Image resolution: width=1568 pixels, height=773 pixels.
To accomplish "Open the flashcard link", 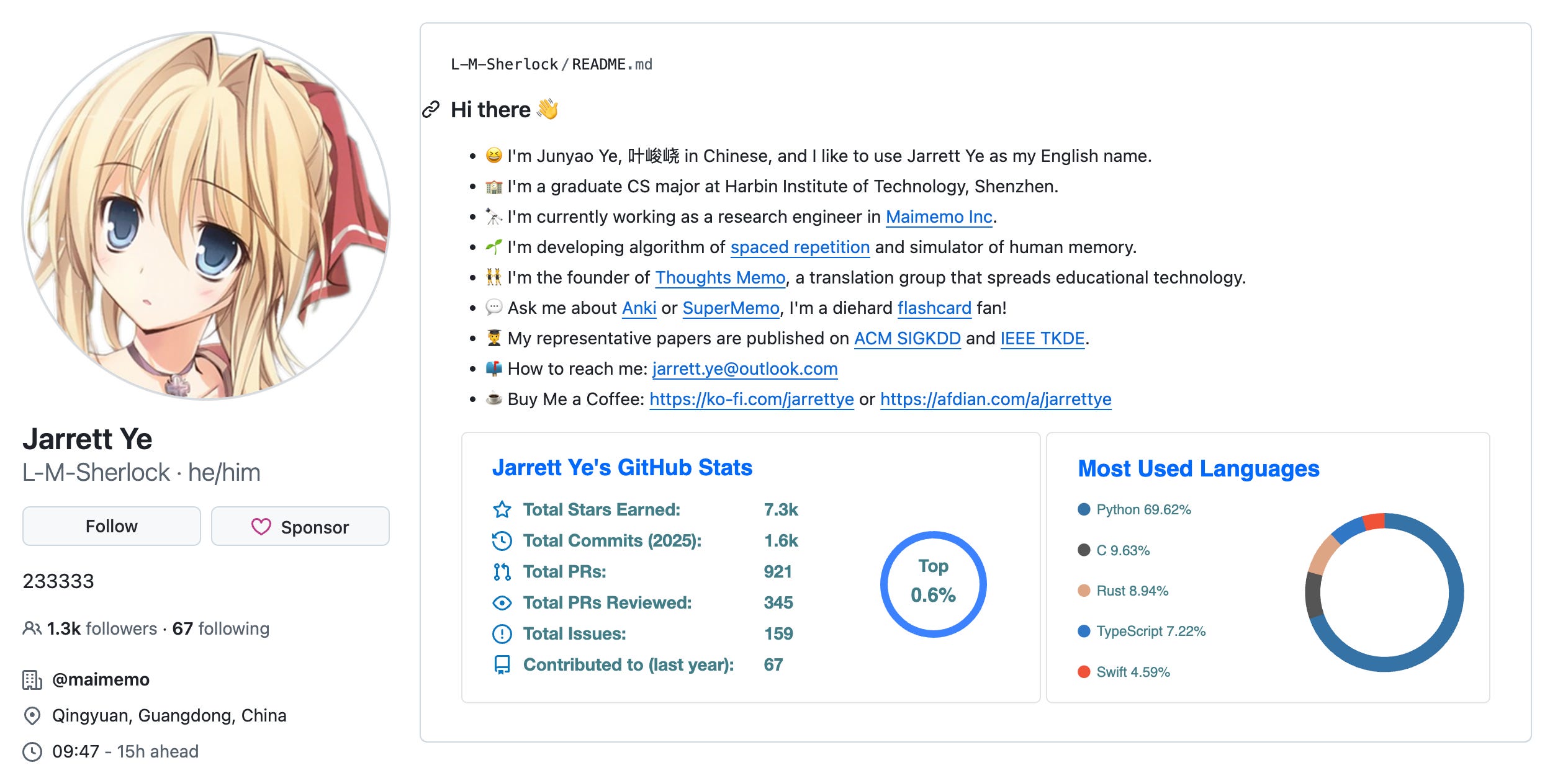I will [x=934, y=308].
